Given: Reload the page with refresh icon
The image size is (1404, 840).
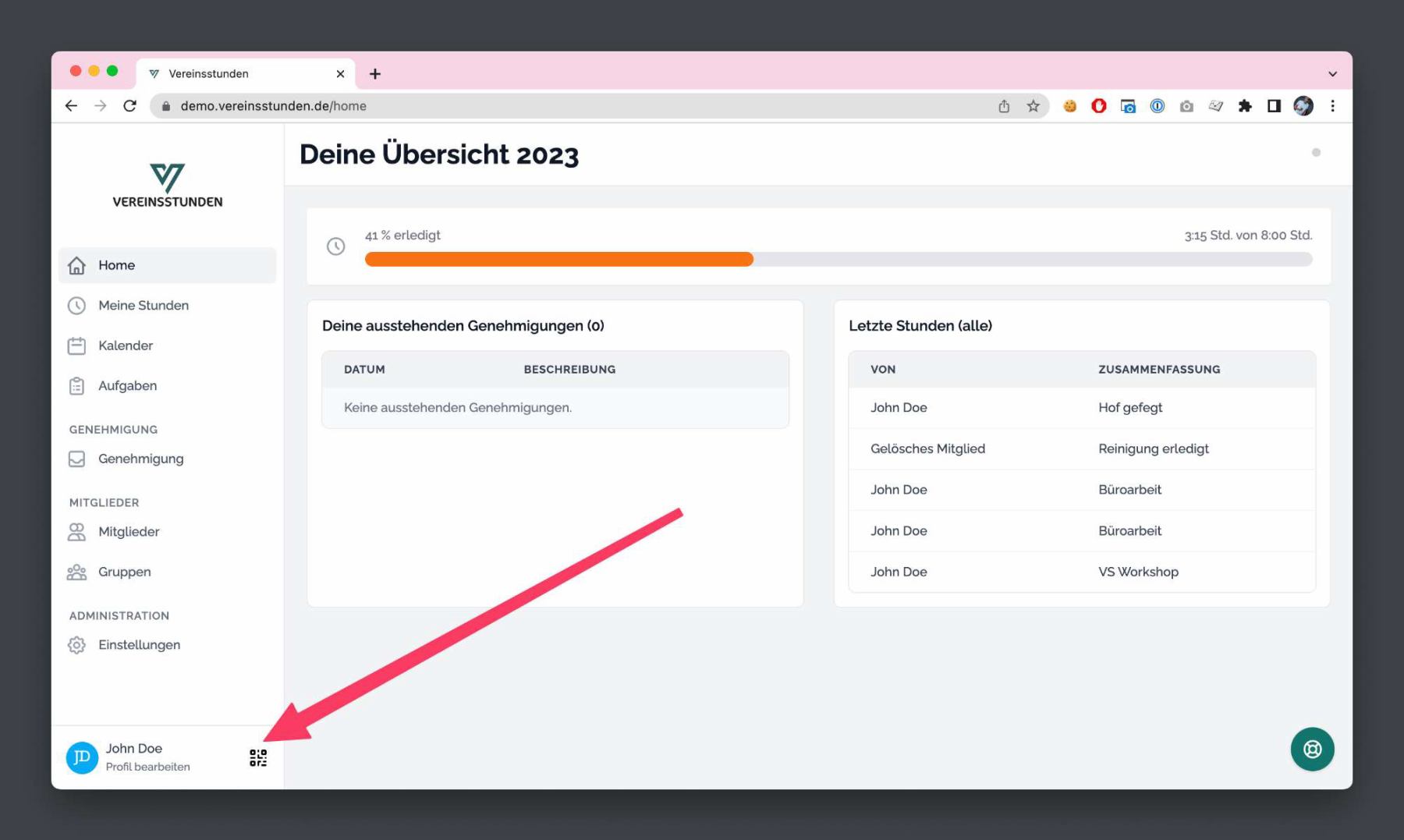Looking at the screenshot, I should pos(130,105).
